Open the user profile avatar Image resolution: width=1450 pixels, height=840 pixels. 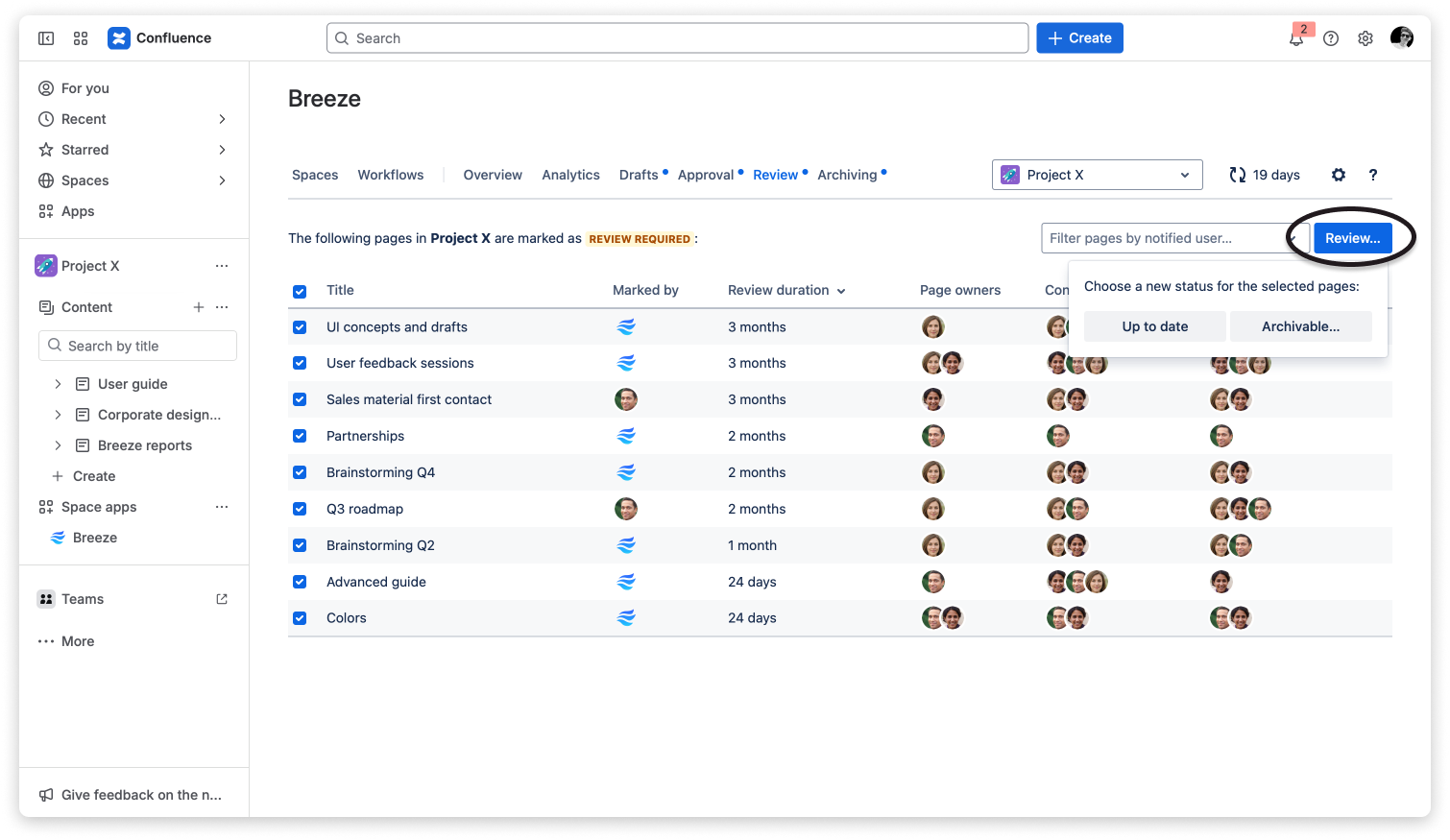coord(1401,38)
